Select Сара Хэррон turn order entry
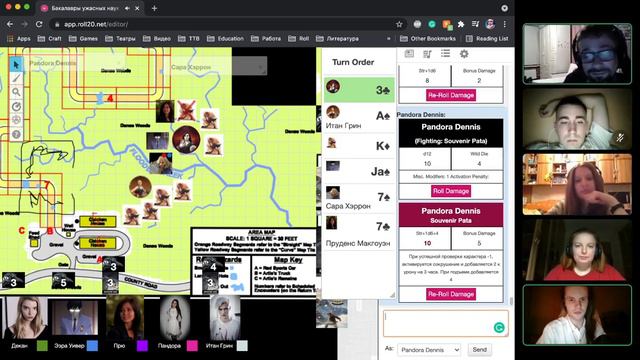The width and height of the screenshot is (640, 360). coord(359,198)
